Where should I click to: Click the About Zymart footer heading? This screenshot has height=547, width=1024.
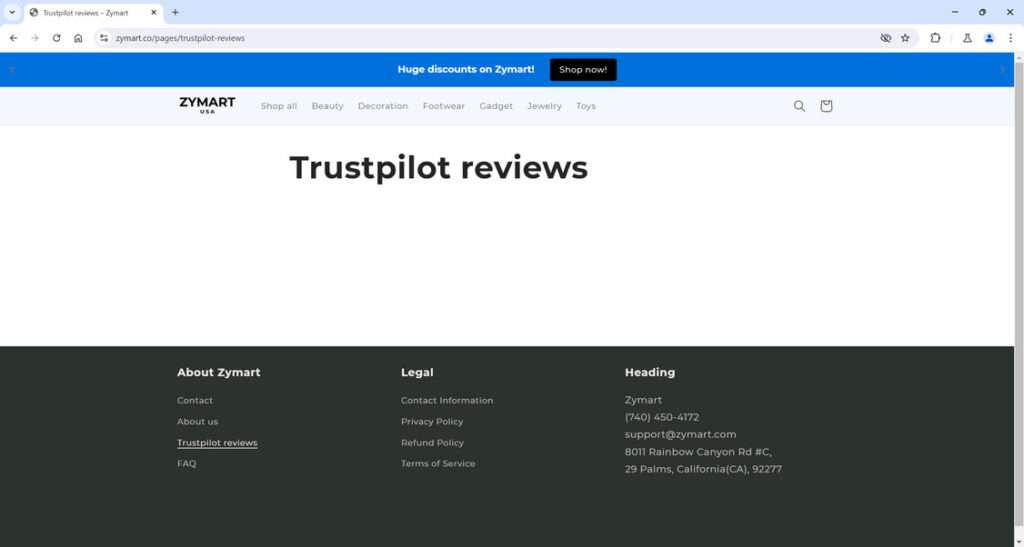pos(218,372)
